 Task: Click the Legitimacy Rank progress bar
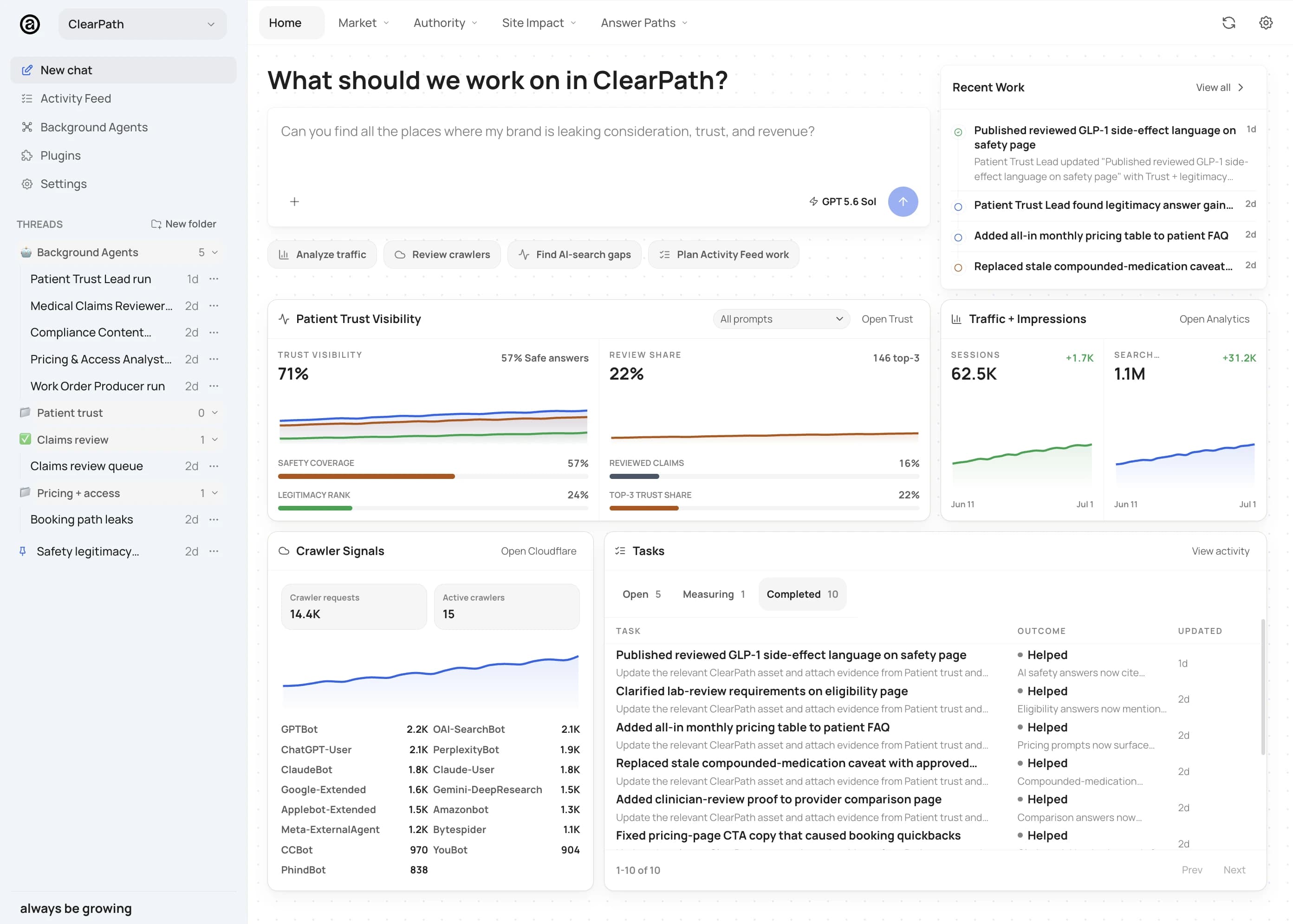click(x=433, y=508)
